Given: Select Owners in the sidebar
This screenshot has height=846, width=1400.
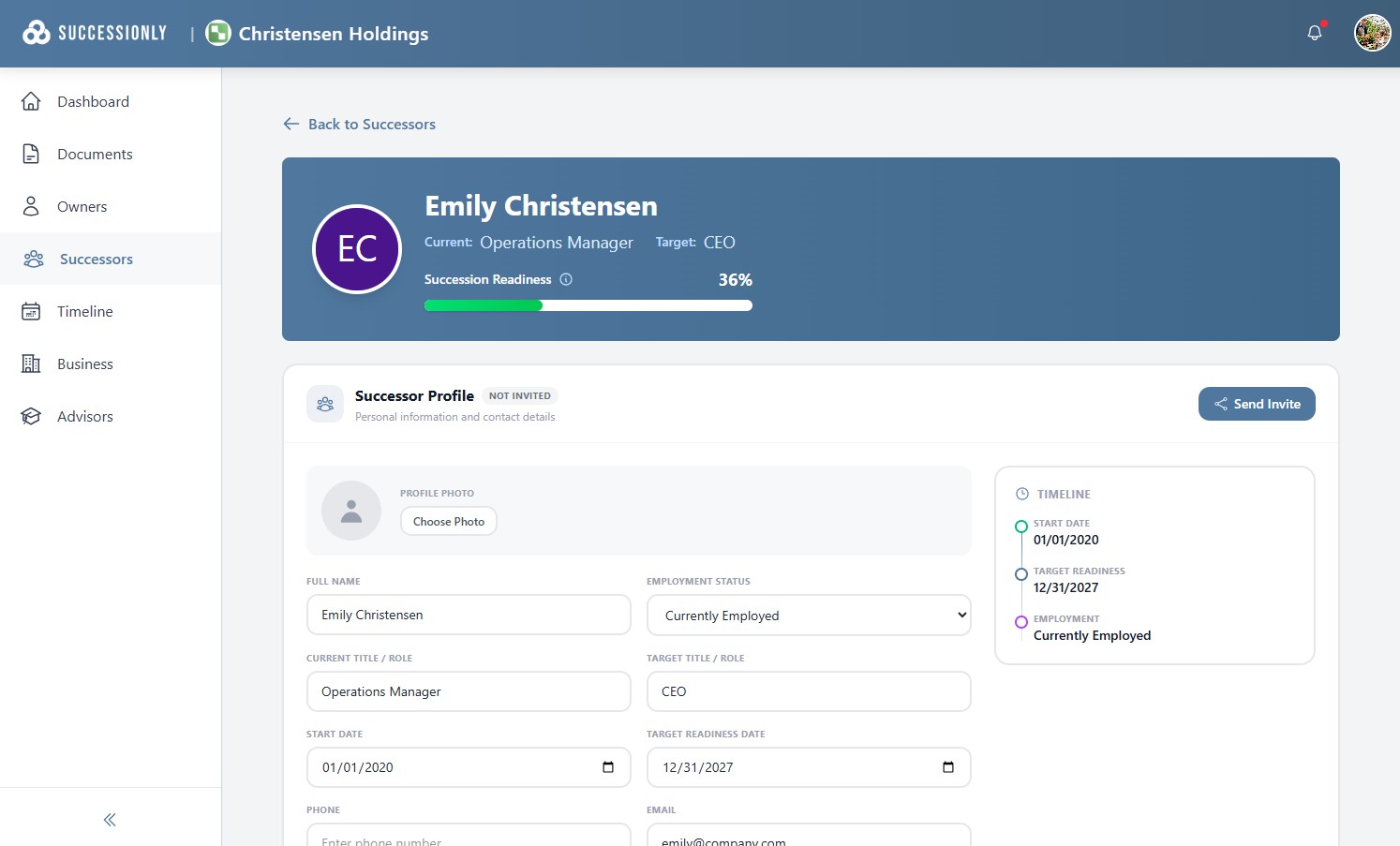Looking at the screenshot, I should pos(82,206).
